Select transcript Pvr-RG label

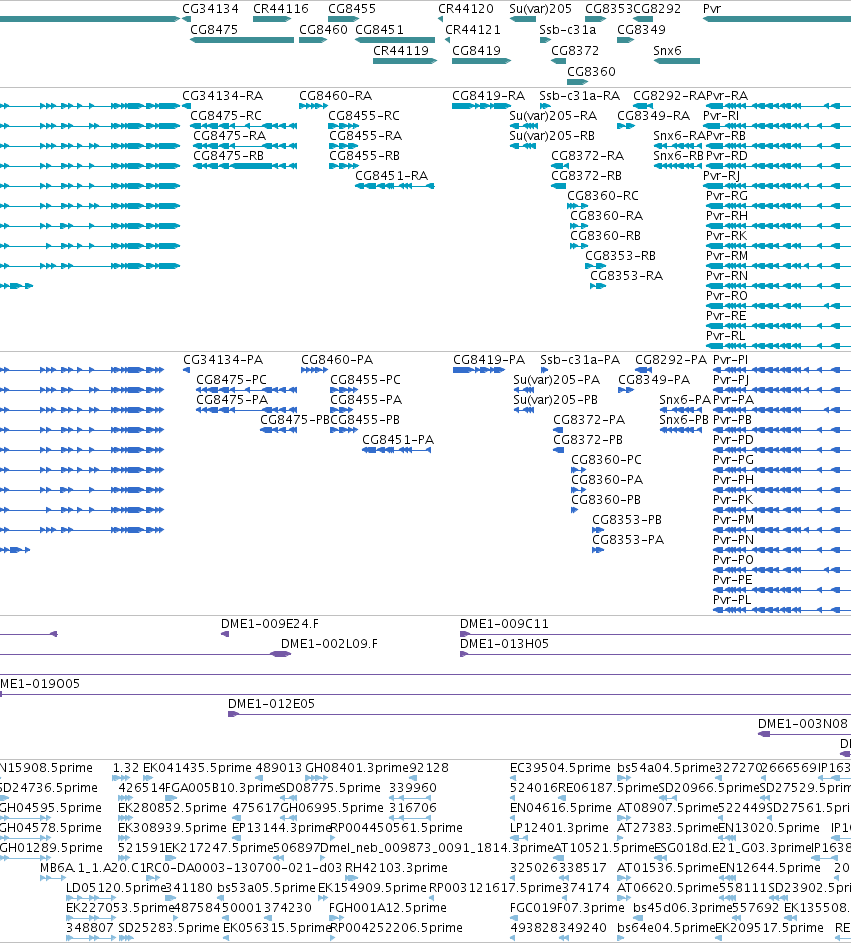click(x=727, y=196)
